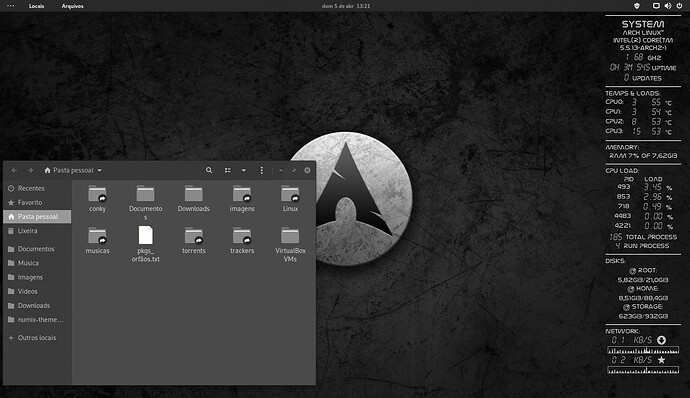Click the shield tray icon

click(x=636, y=6)
